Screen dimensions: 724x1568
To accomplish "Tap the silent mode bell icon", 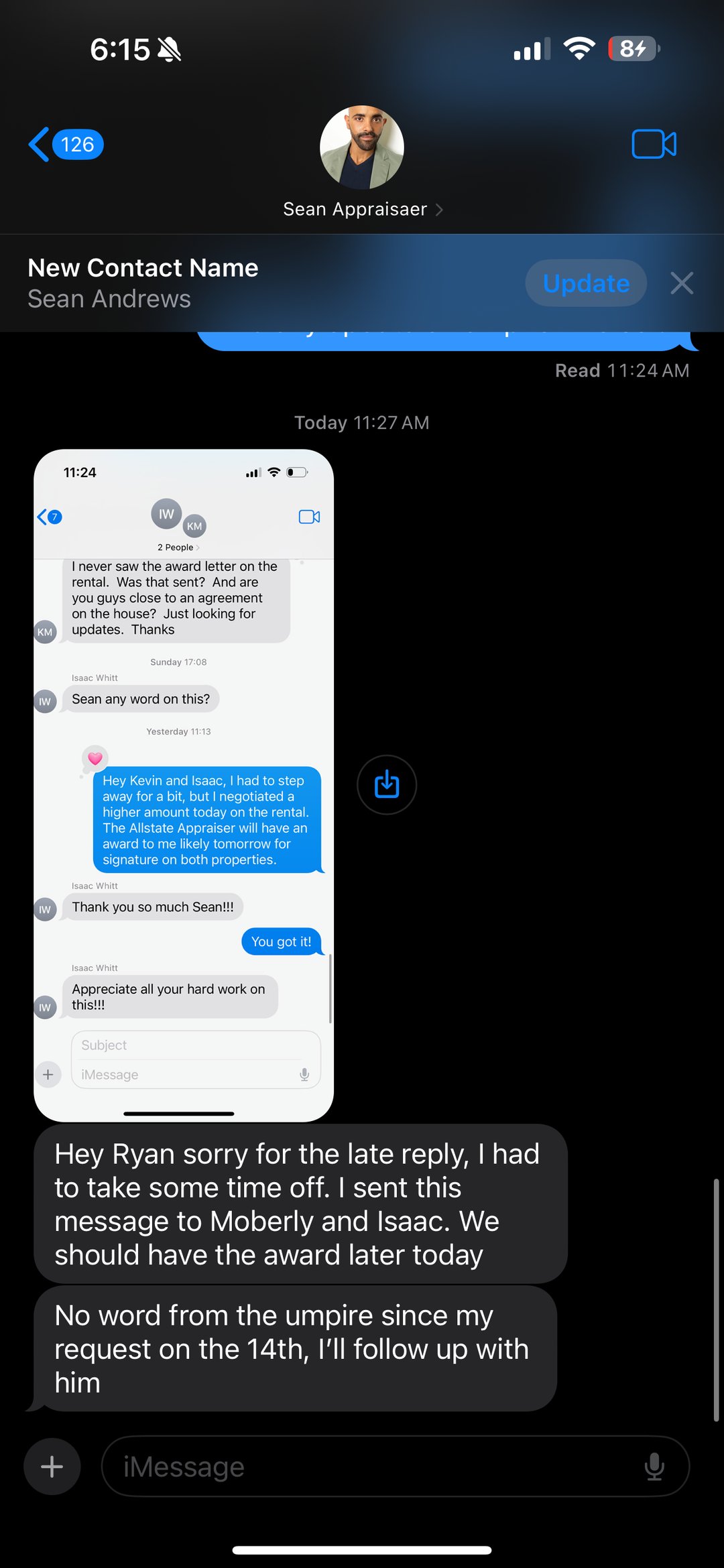I will (x=169, y=49).
